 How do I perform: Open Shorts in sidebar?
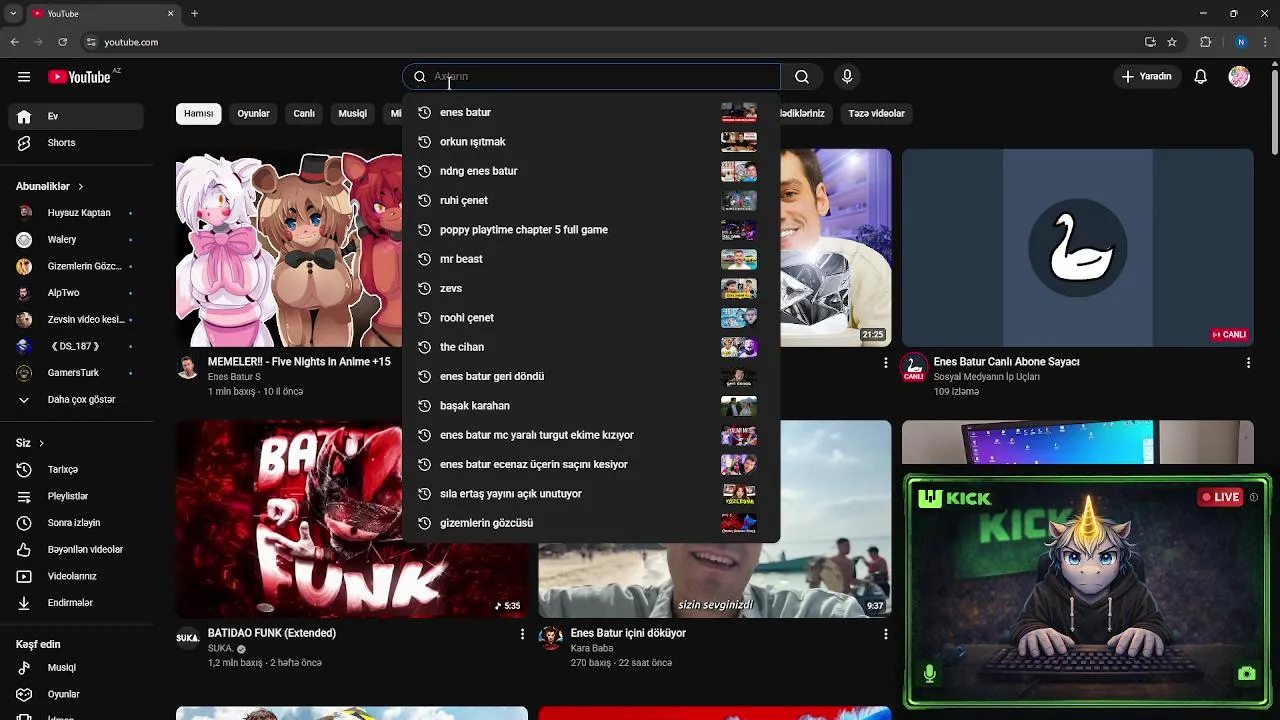(76, 143)
